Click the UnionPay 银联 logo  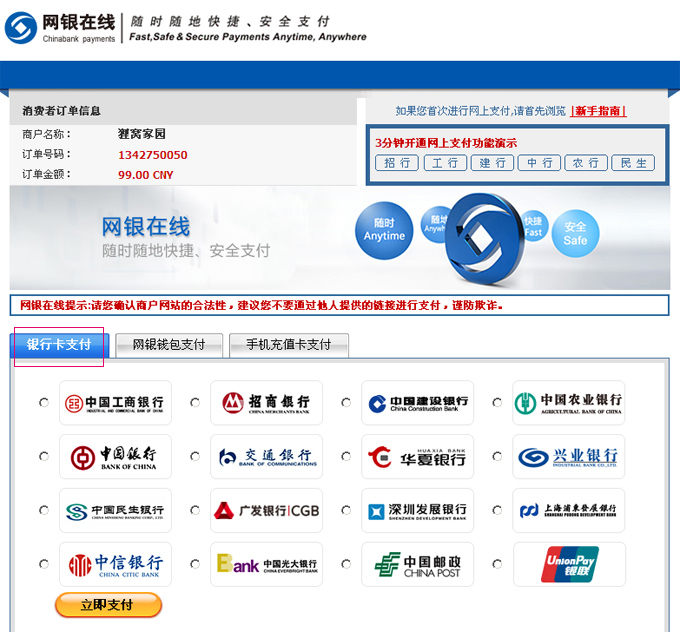pos(569,564)
